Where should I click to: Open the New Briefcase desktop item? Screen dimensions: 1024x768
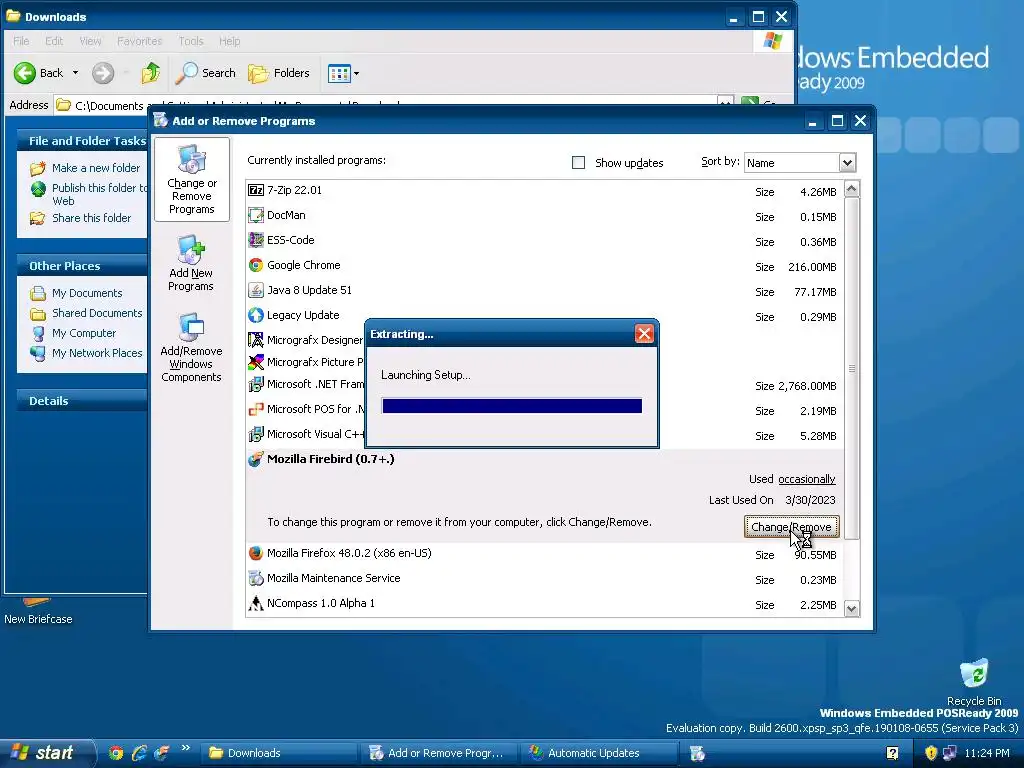coord(37,612)
